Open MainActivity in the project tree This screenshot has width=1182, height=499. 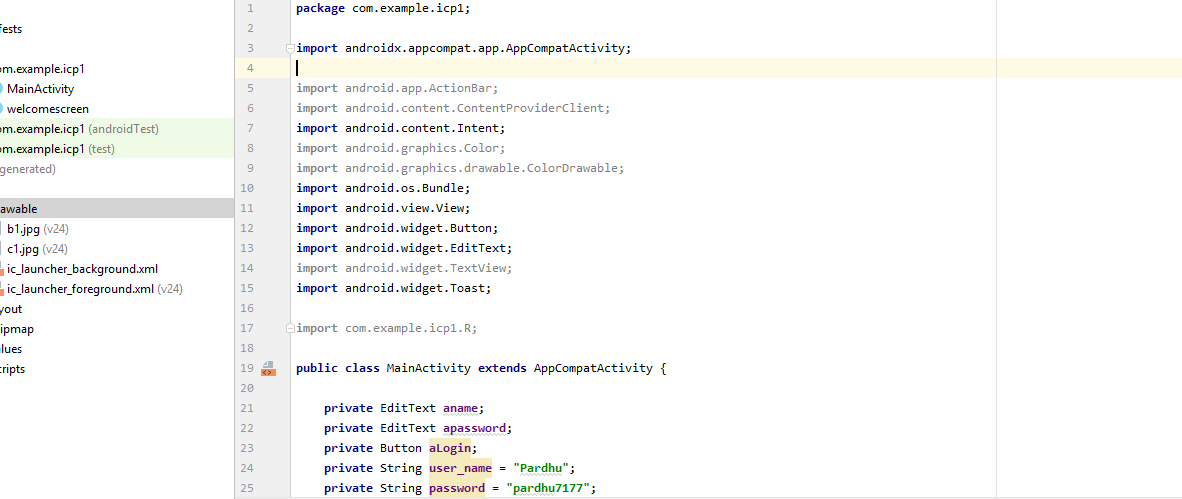(x=41, y=89)
